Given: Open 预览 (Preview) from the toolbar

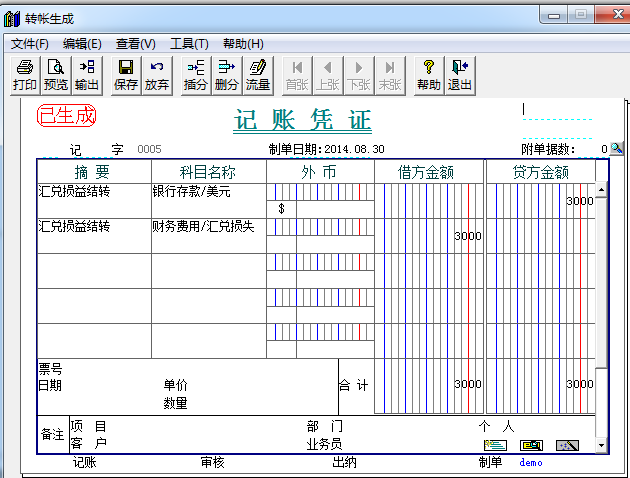Looking at the screenshot, I should pyautogui.click(x=56, y=75).
